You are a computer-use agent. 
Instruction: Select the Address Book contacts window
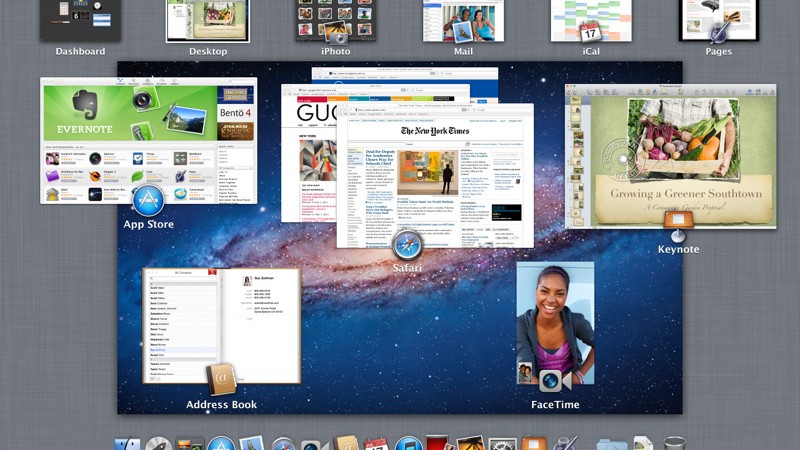click(220, 320)
